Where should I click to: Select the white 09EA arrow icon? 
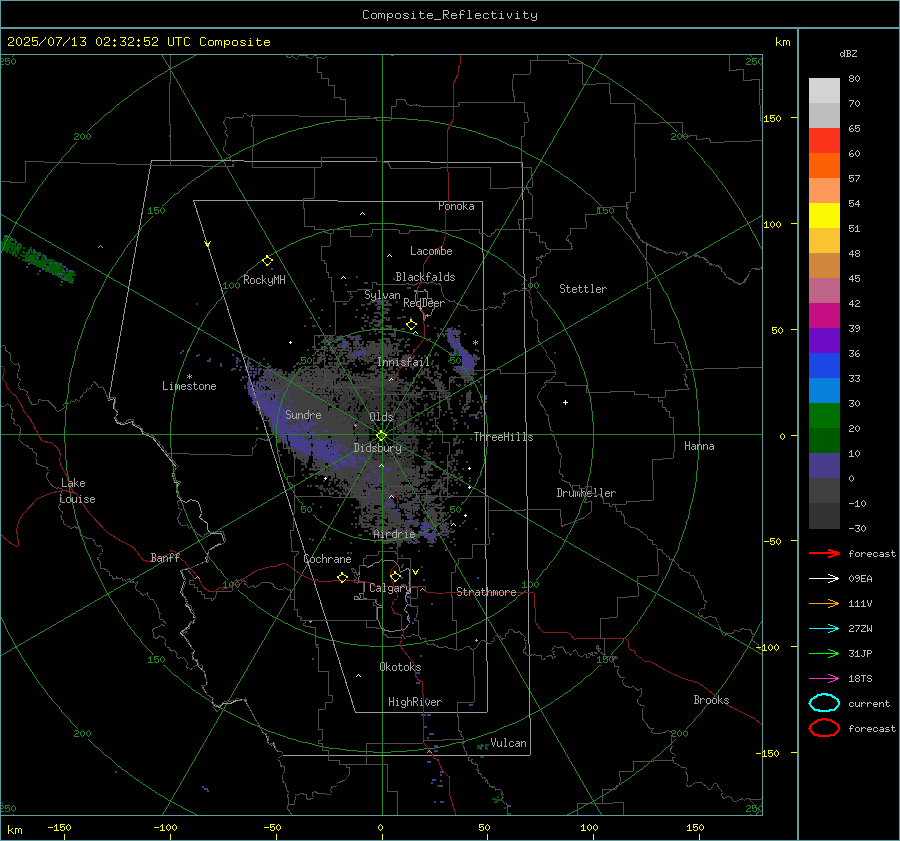(824, 579)
